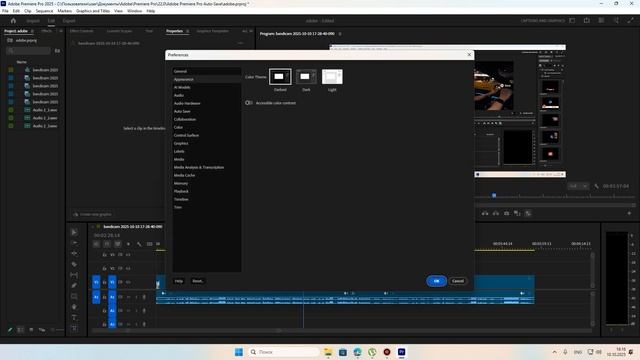The height and width of the screenshot is (360, 640).
Task: Click the Export Frame camera icon
Action: [x=507, y=213]
